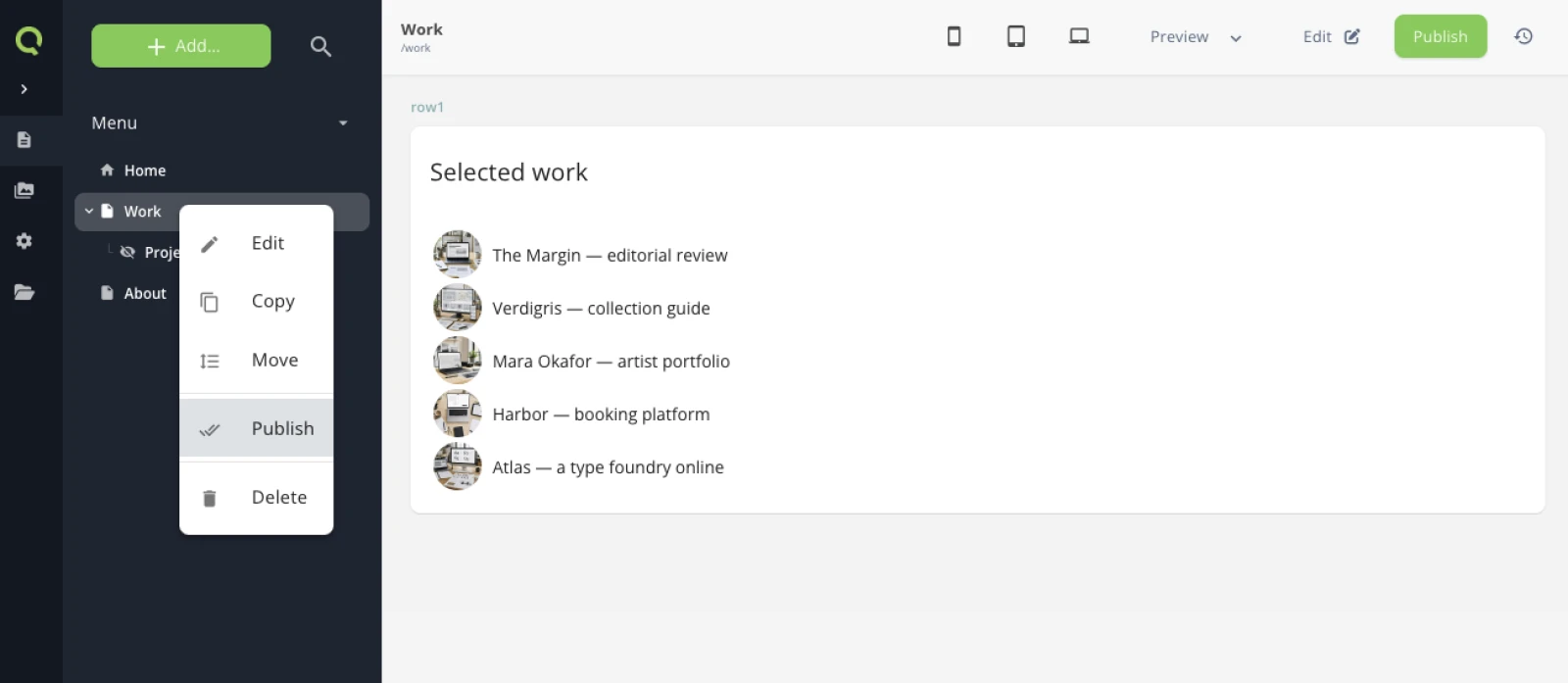1568x683 pixels.
Task: Choose Publish from the context menu
Action: 257,428
